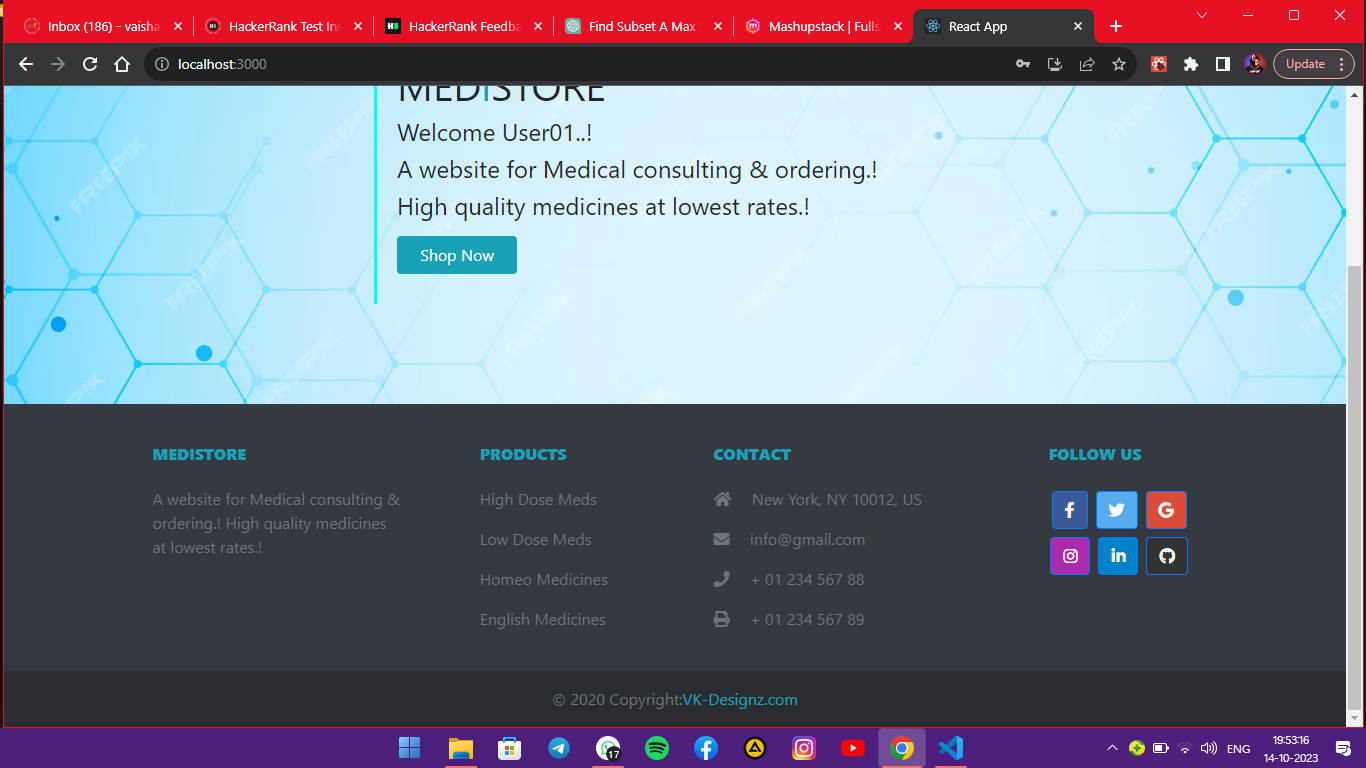Show hidden system tray icons
Viewport: 1366px width, 768px height.
[1111, 748]
